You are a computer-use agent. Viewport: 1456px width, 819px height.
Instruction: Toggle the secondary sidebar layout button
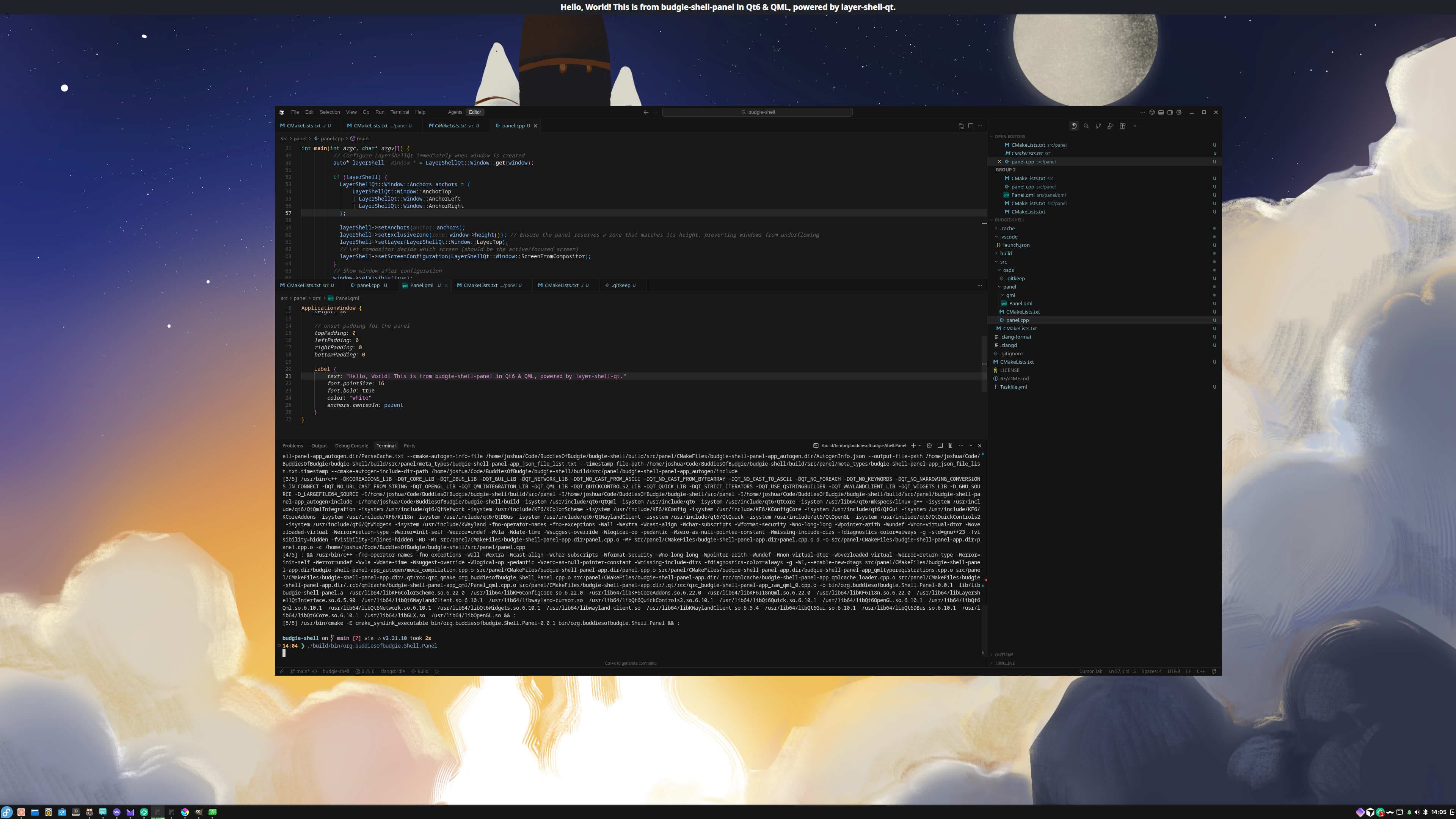pos(1170,112)
